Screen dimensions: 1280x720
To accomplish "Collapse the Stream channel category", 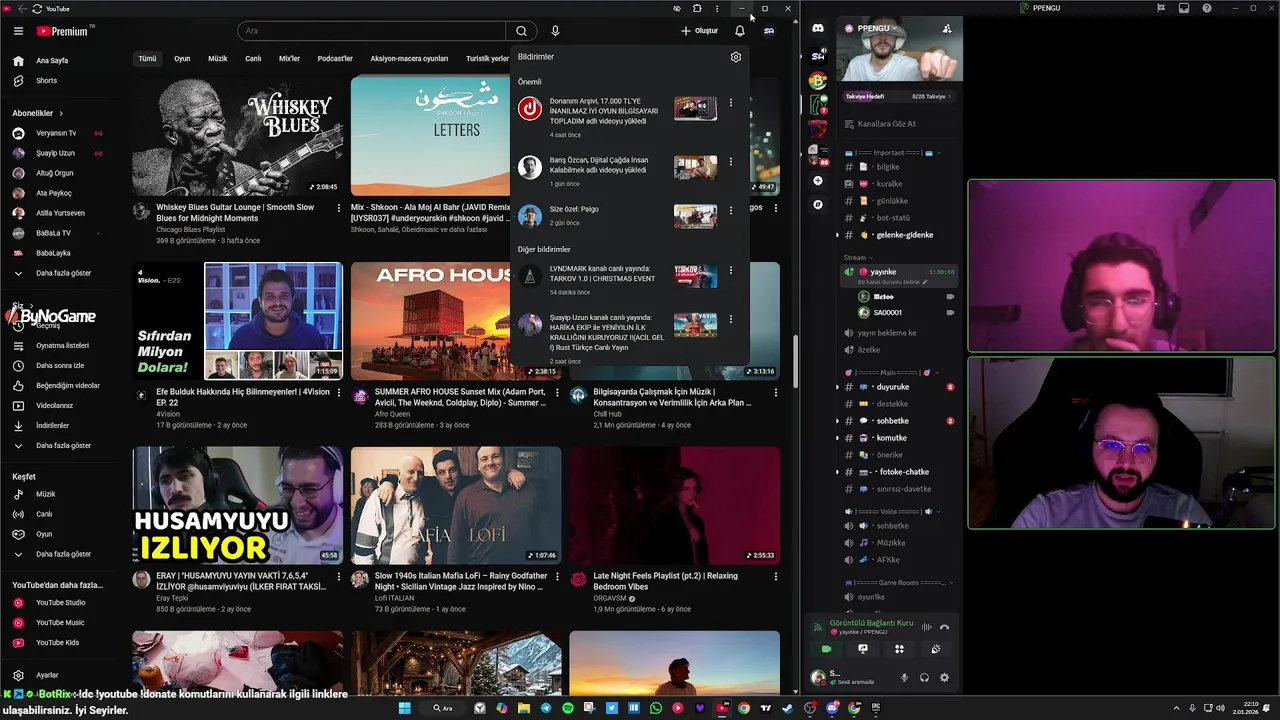I will (x=856, y=257).
